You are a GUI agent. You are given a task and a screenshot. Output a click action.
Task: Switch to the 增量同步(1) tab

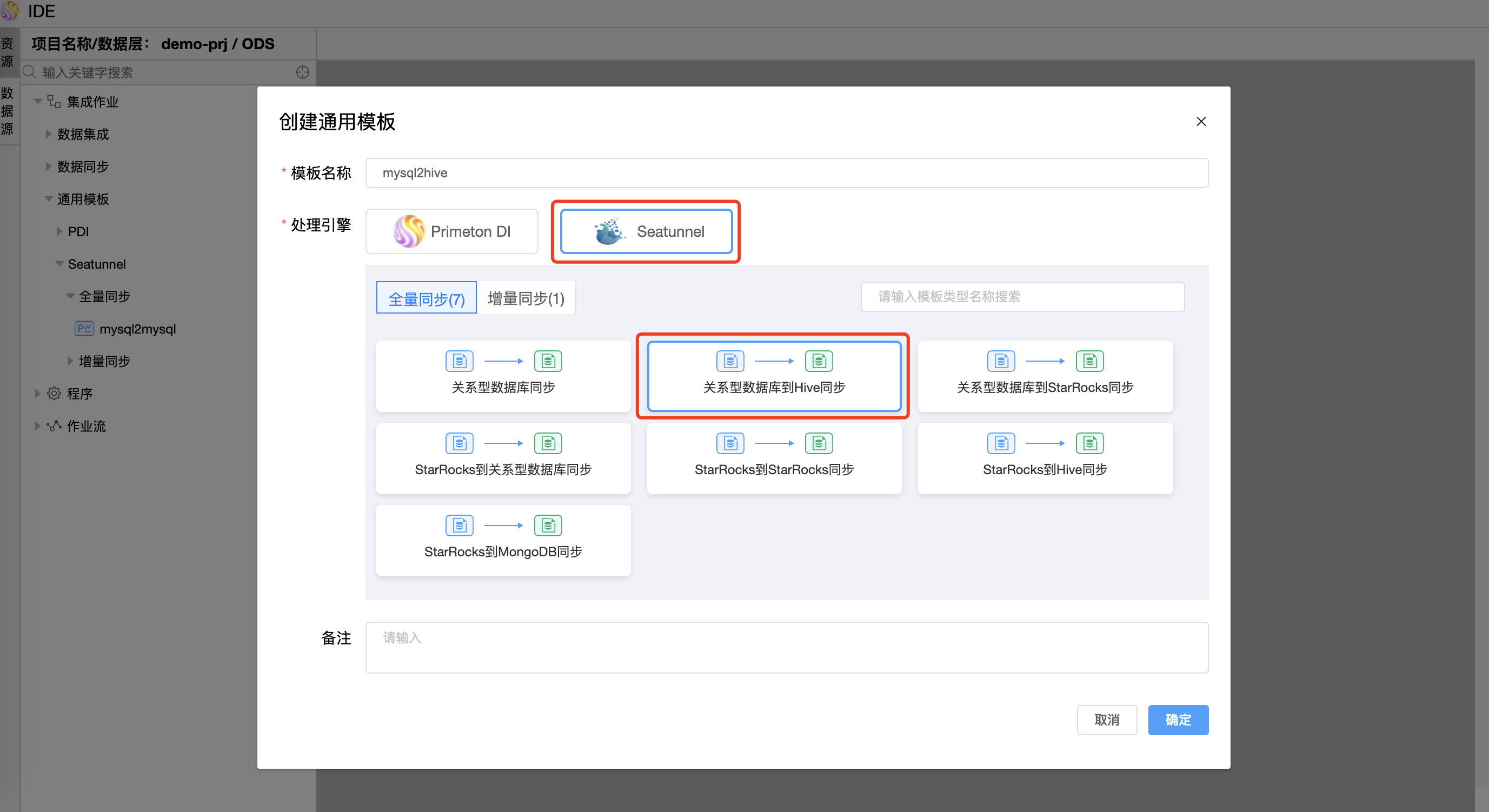click(x=526, y=298)
